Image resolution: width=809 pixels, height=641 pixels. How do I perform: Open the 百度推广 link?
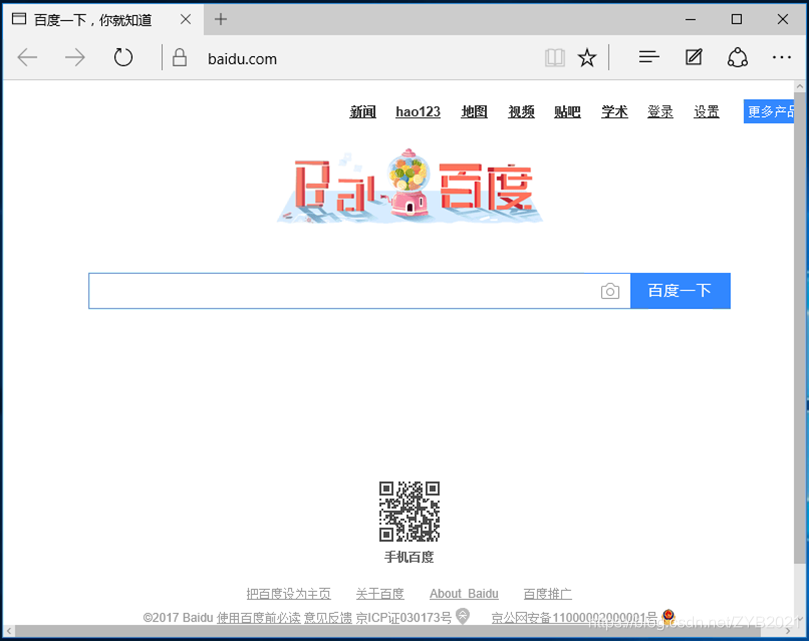547,594
